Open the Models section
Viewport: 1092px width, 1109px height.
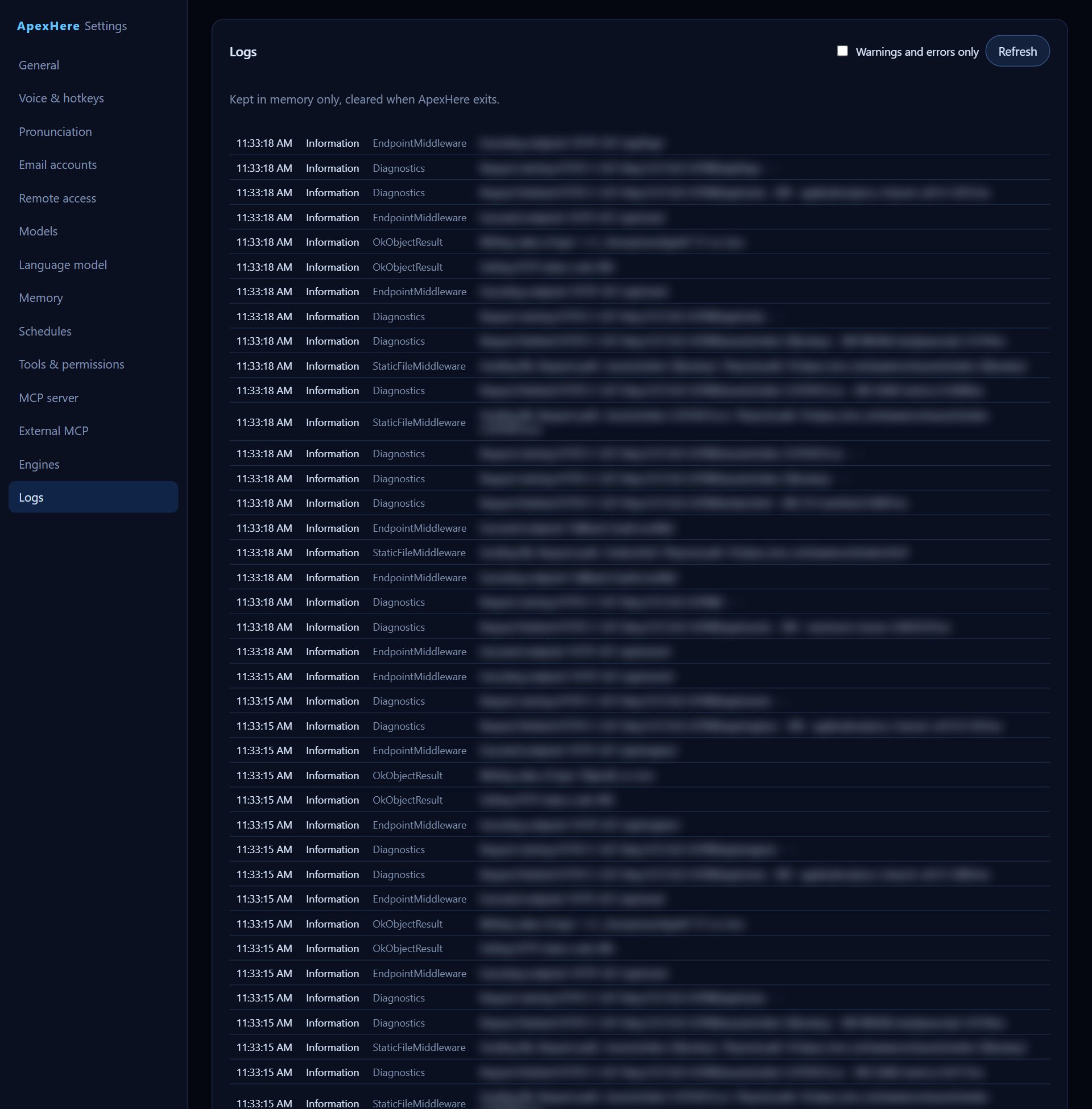tap(93, 231)
